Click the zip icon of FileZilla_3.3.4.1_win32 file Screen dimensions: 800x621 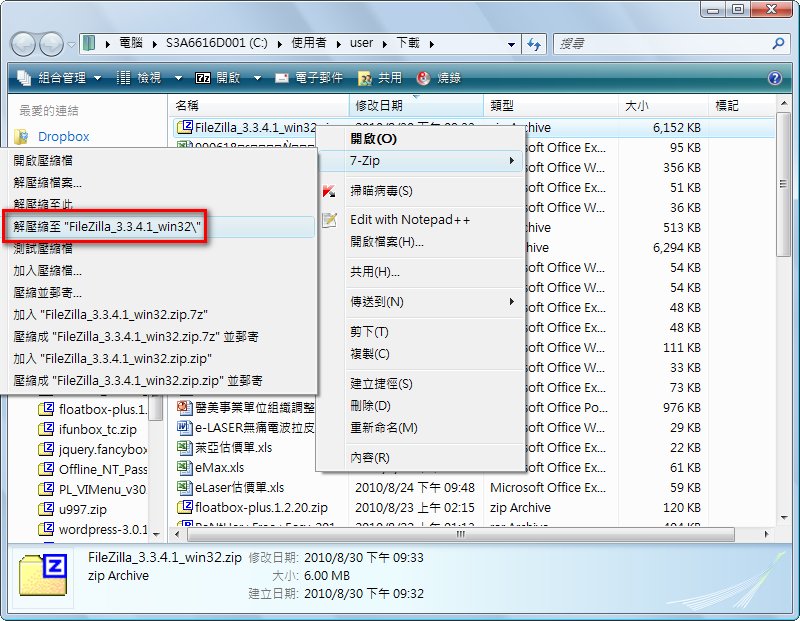coord(184,127)
